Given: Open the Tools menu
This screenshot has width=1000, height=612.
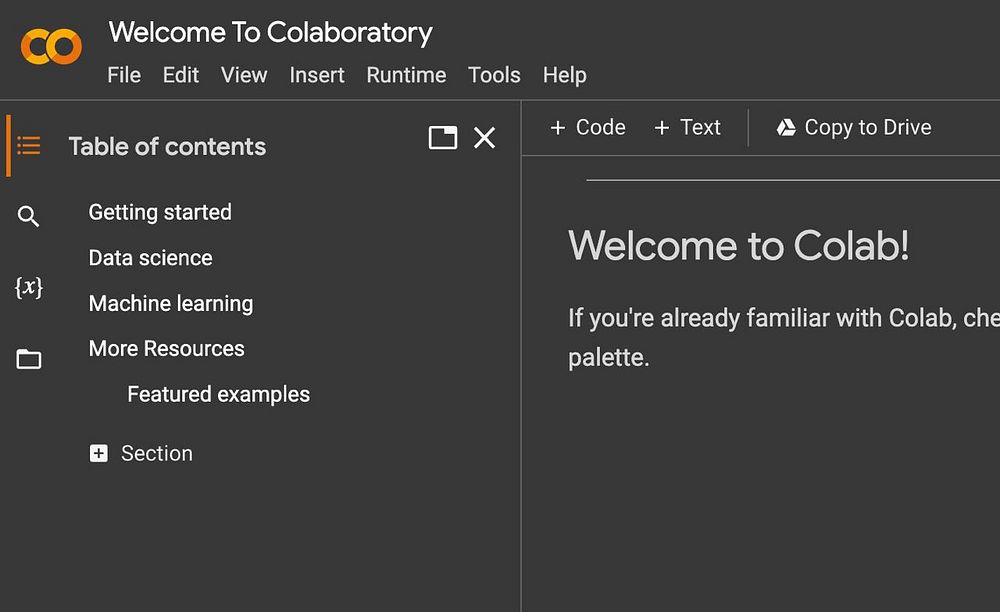Looking at the screenshot, I should pyautogui.click(x=494, y=75).
